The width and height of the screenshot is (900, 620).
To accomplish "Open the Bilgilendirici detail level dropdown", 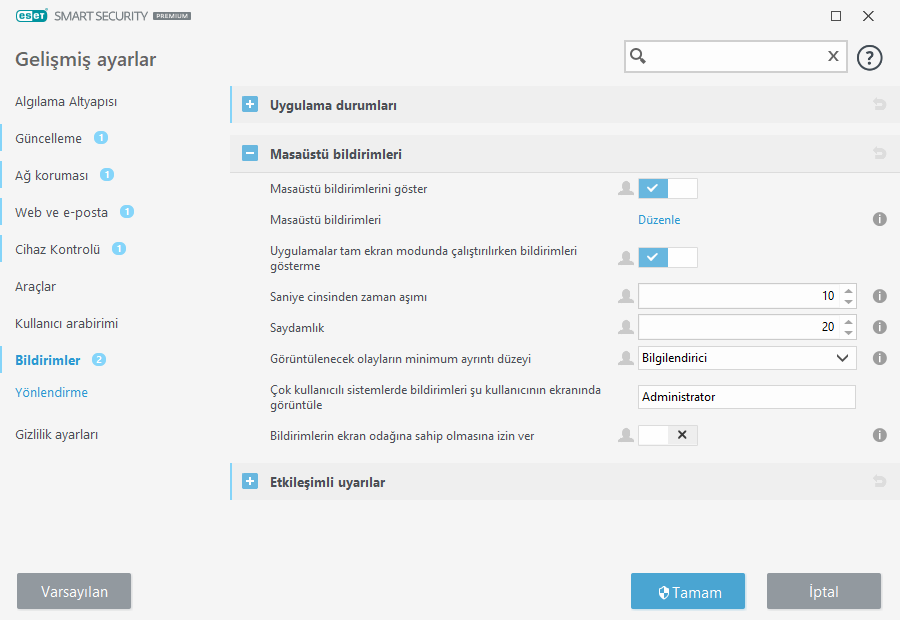I will 746,358.
